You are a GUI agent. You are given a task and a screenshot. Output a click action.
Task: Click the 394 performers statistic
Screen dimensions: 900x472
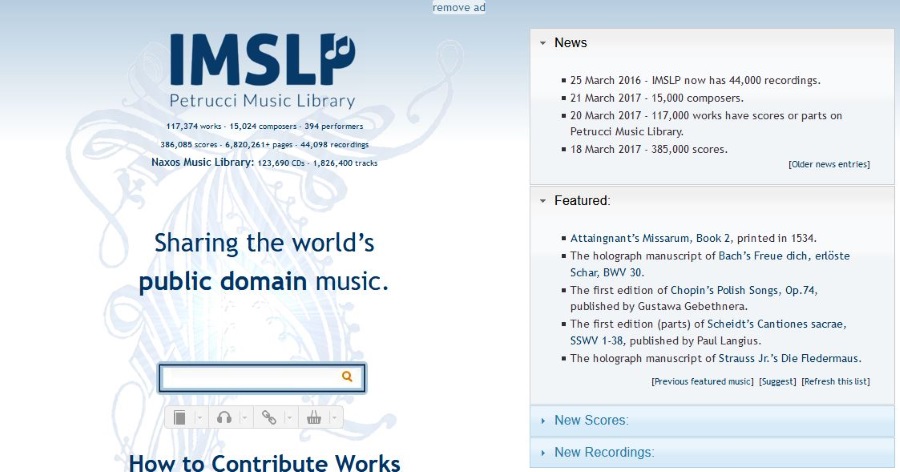pyautogui.click(x=333, y=126)
